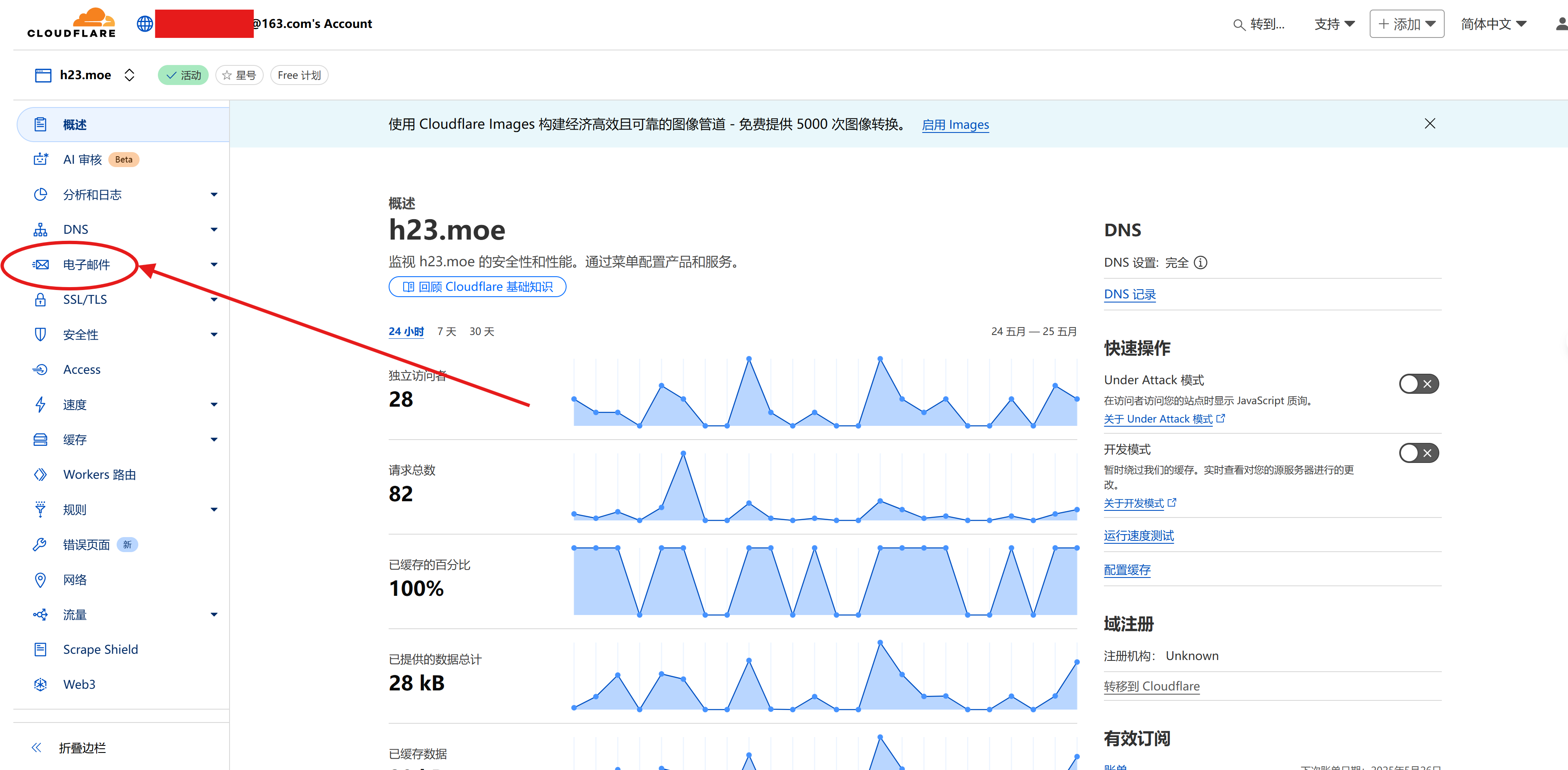Open the Support dropdown
1568x770 pixels.
tap(1334, 24)
